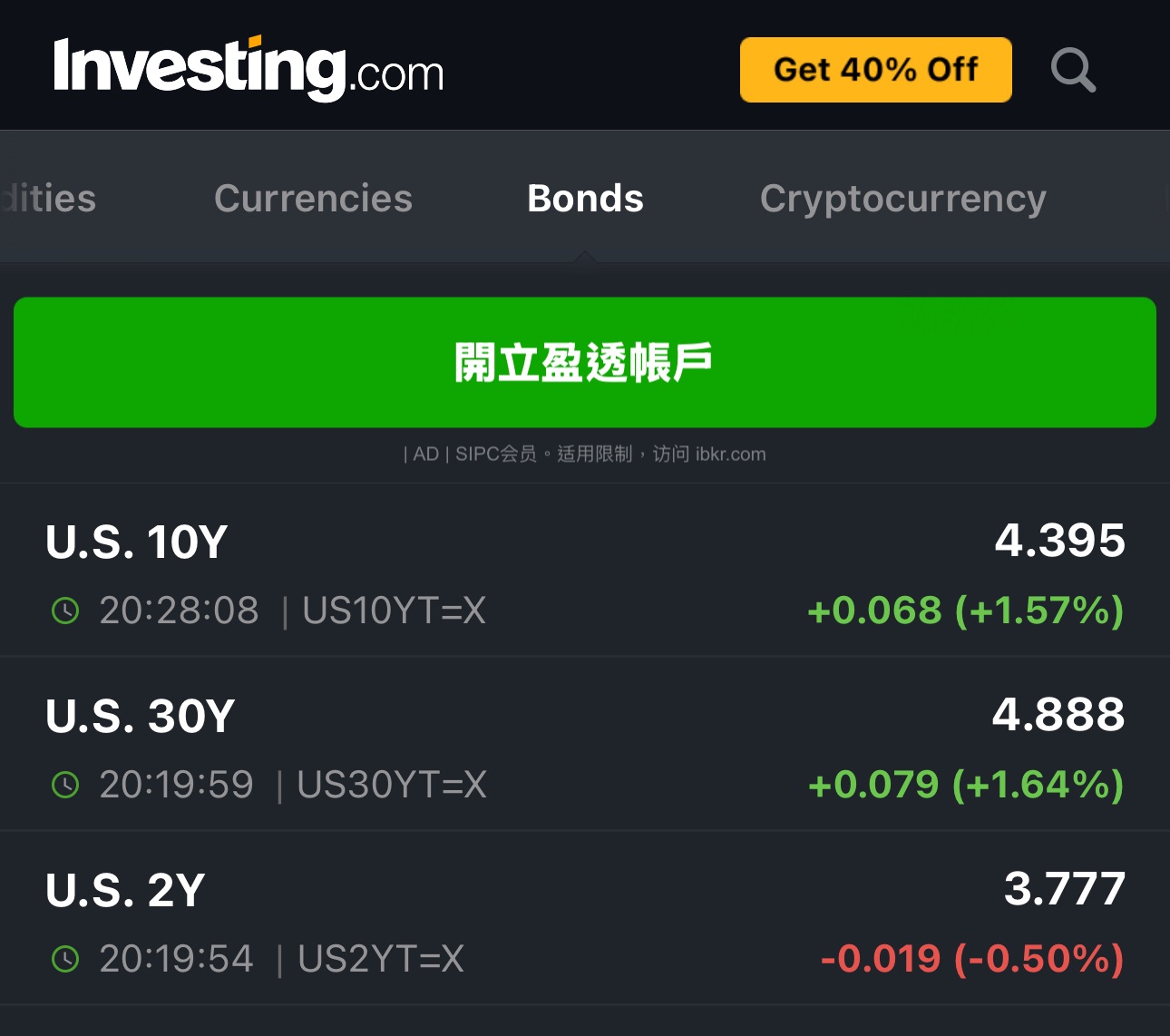Viewport: 1170px width, 1036px height.
Task: Click the US10YT=X ticker symbol
Action: [x=394, y=611]
